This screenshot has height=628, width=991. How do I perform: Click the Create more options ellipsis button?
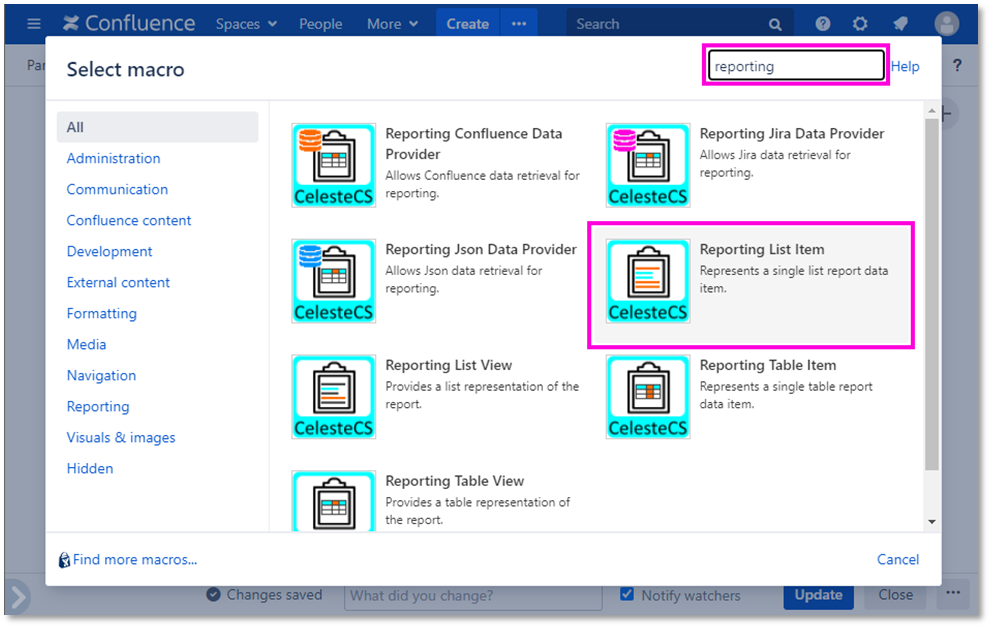(x=519, y=23)
